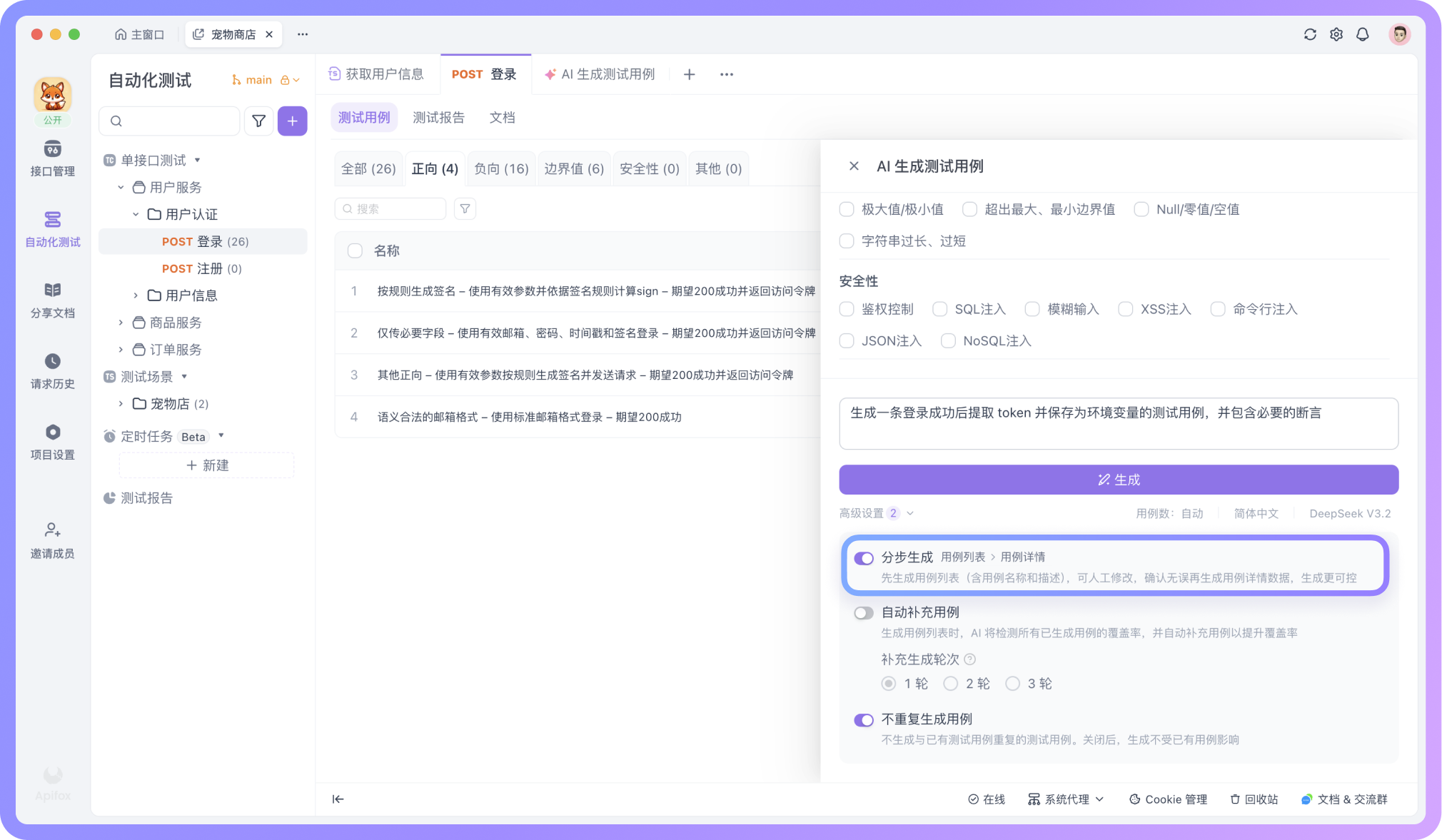The width and height of the screenshot is (1442, 840).
Task: Switch to the 测试报告 tab
Action: [x=438, y=117]
